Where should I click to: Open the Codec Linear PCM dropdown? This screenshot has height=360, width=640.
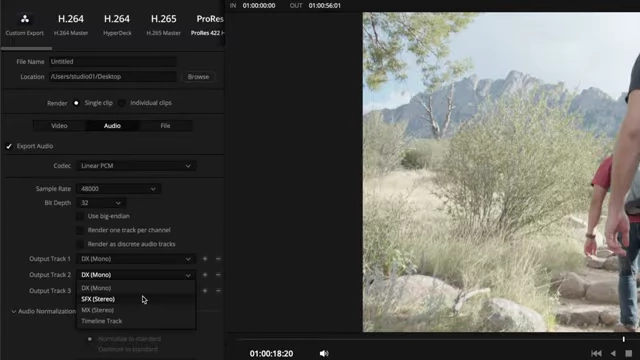[x=136, y=166]
